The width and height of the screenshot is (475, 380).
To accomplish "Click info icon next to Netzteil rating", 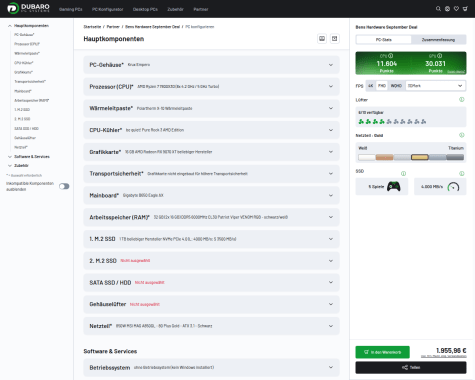I will tap(462, 135).
